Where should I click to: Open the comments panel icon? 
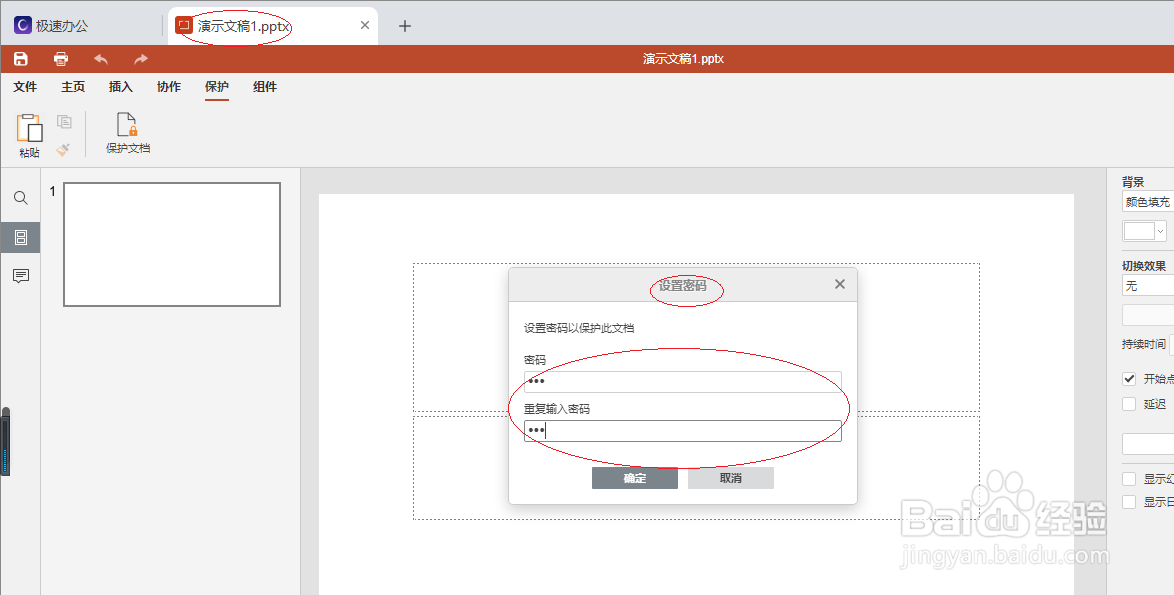20,277
